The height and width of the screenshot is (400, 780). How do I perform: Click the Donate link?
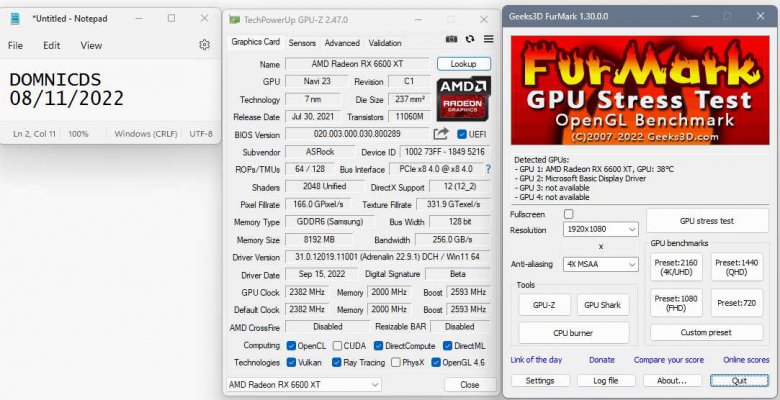pyautogui.click(x=601, y=360)
